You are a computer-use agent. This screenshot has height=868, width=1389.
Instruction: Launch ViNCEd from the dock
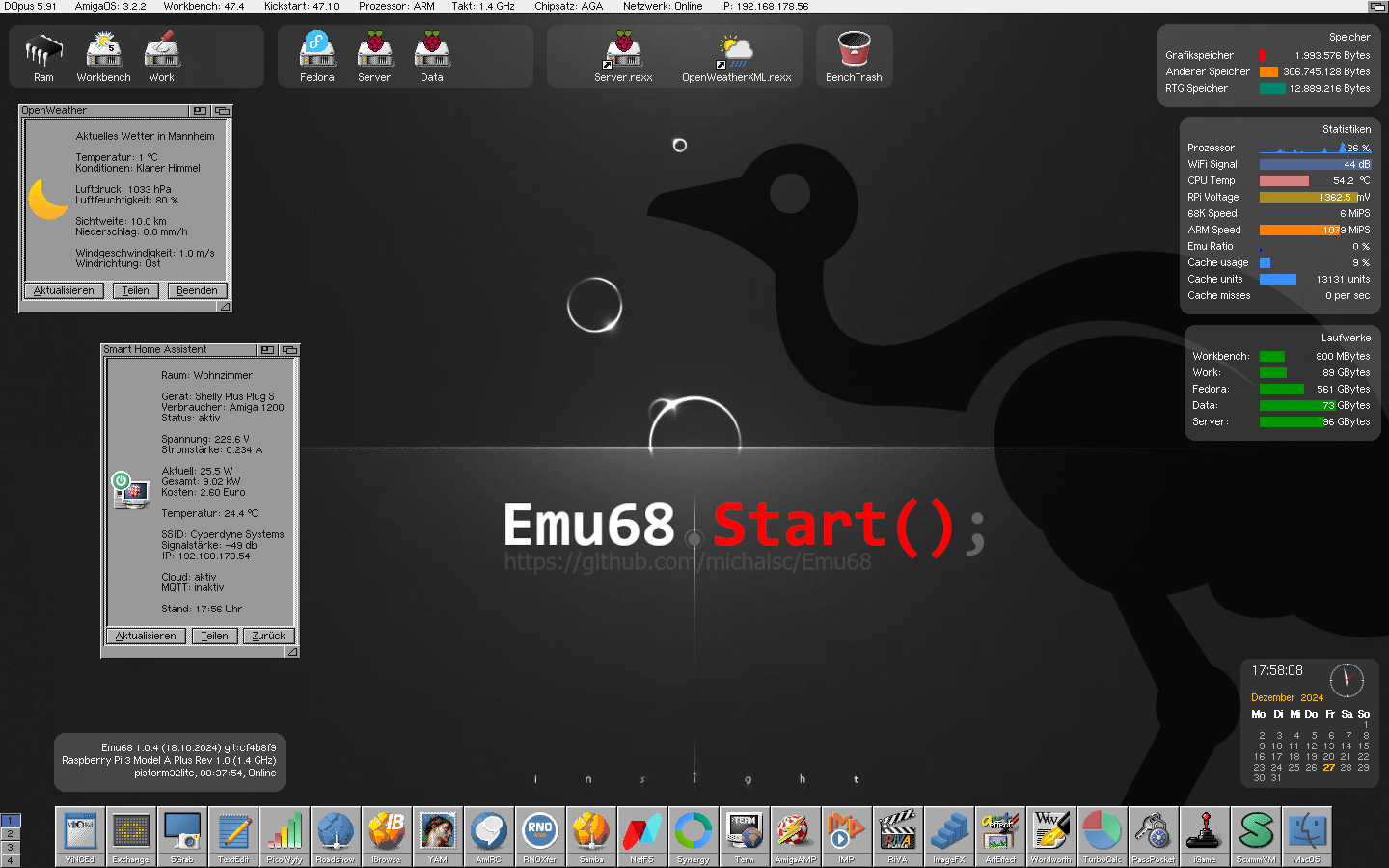pos(80,836)
